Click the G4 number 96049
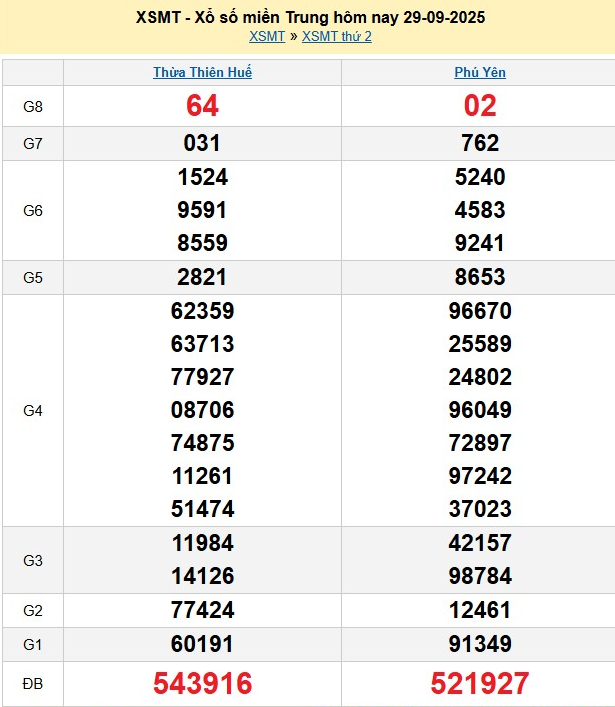 480,410
